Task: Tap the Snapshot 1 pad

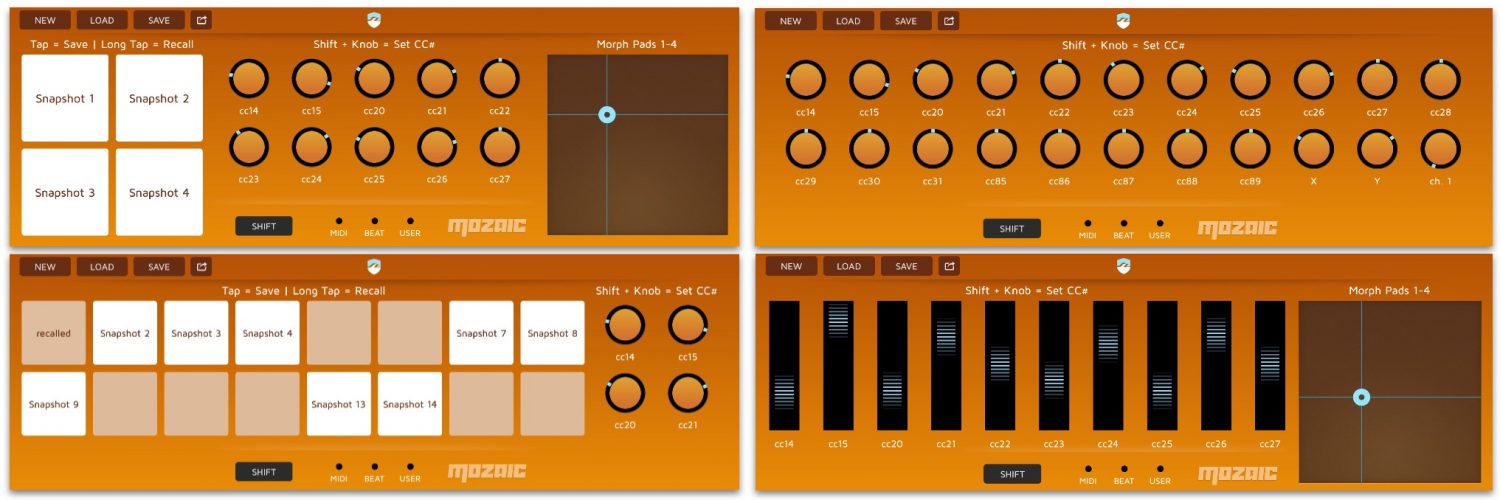Action: [x=65, y=98]
